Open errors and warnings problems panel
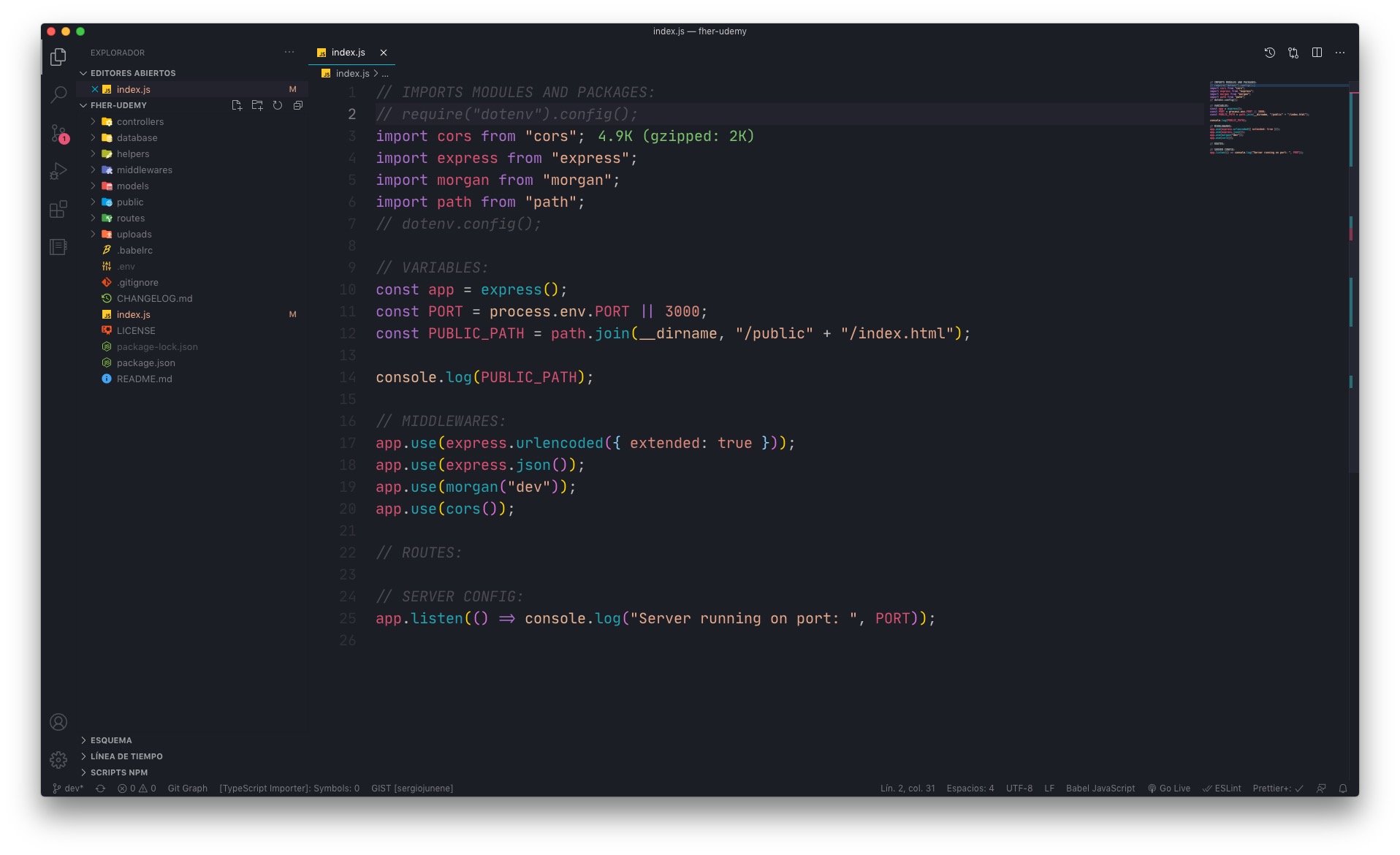This screenshot has height=855, width=1400. click(x=137, y=788)
